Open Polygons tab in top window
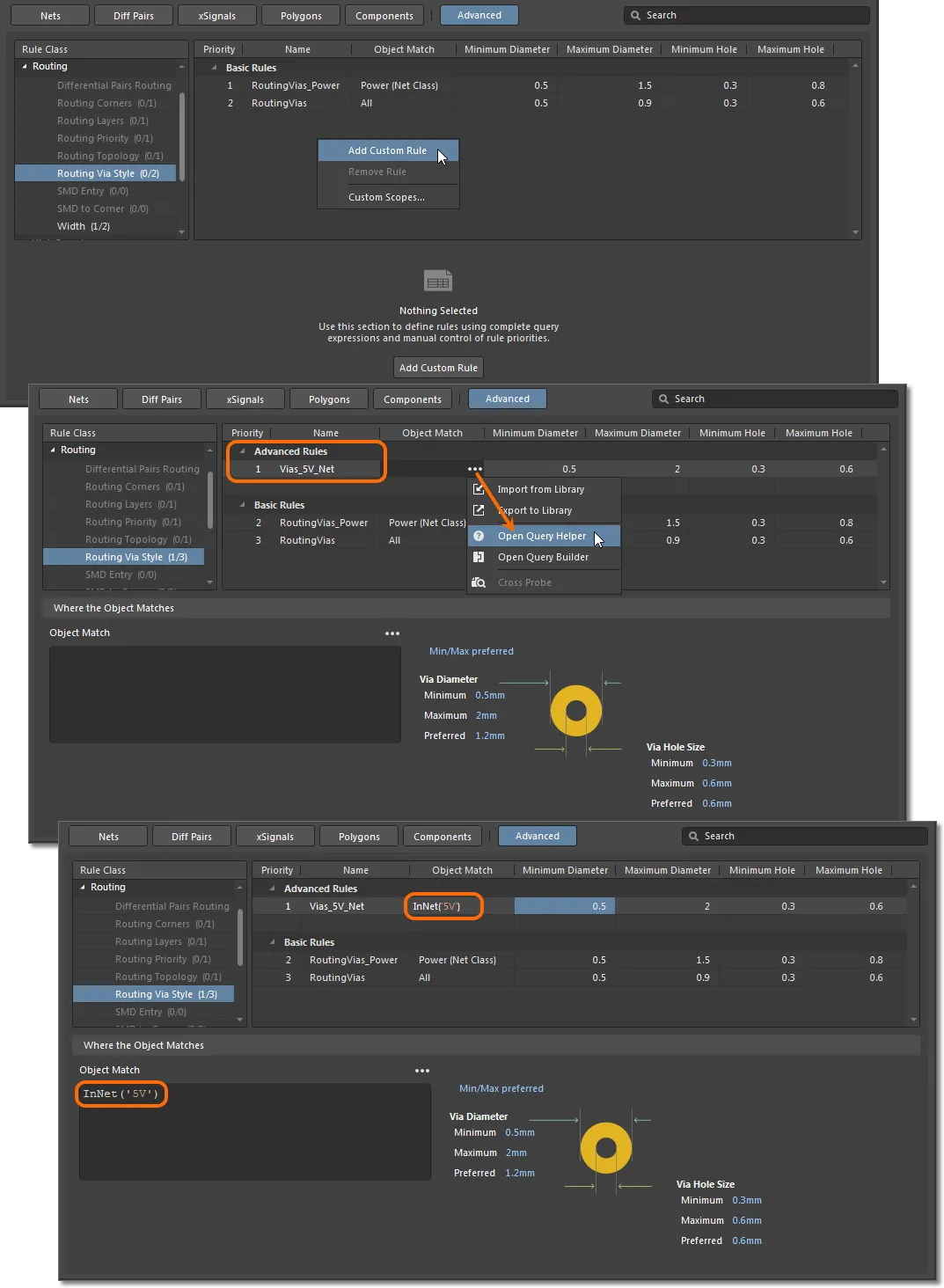This screenshot has width=944, height=1288. [301, 16]
